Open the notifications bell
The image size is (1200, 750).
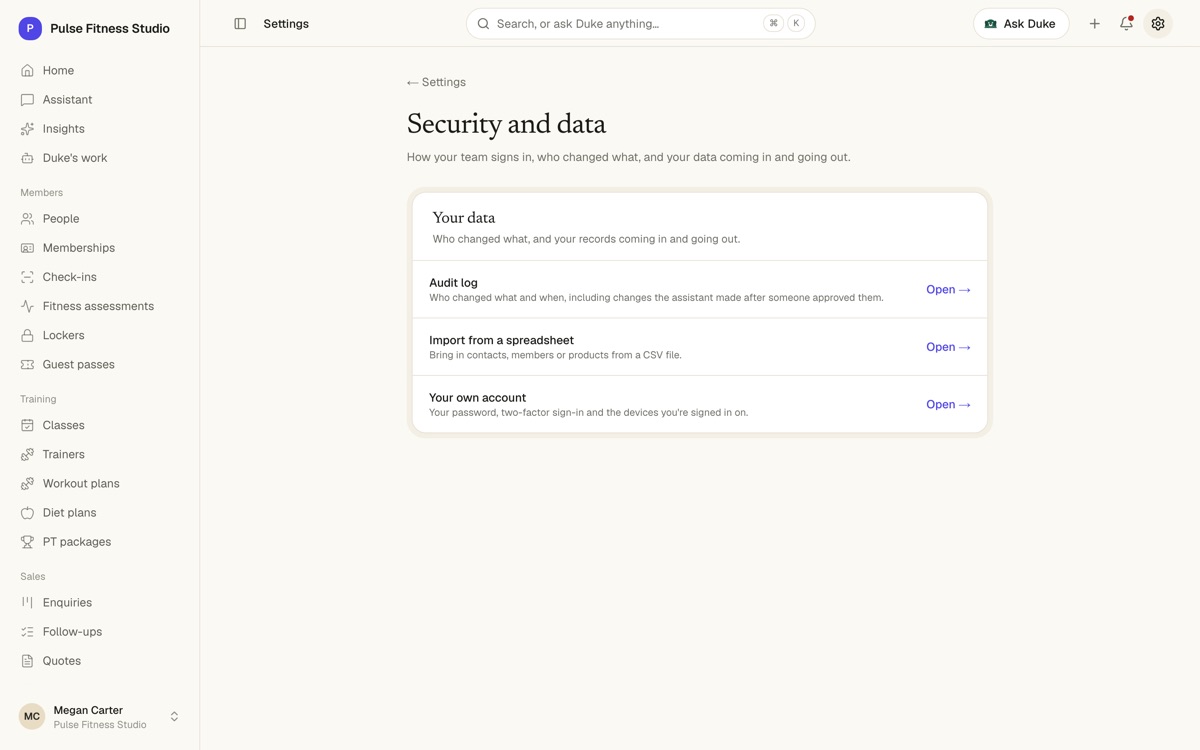[x=1126, y=24]
